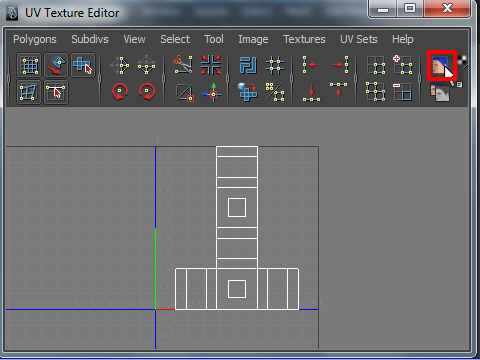Select the warped-grid UV Smudge tool
480x360 pixels.
coord(29,92)
